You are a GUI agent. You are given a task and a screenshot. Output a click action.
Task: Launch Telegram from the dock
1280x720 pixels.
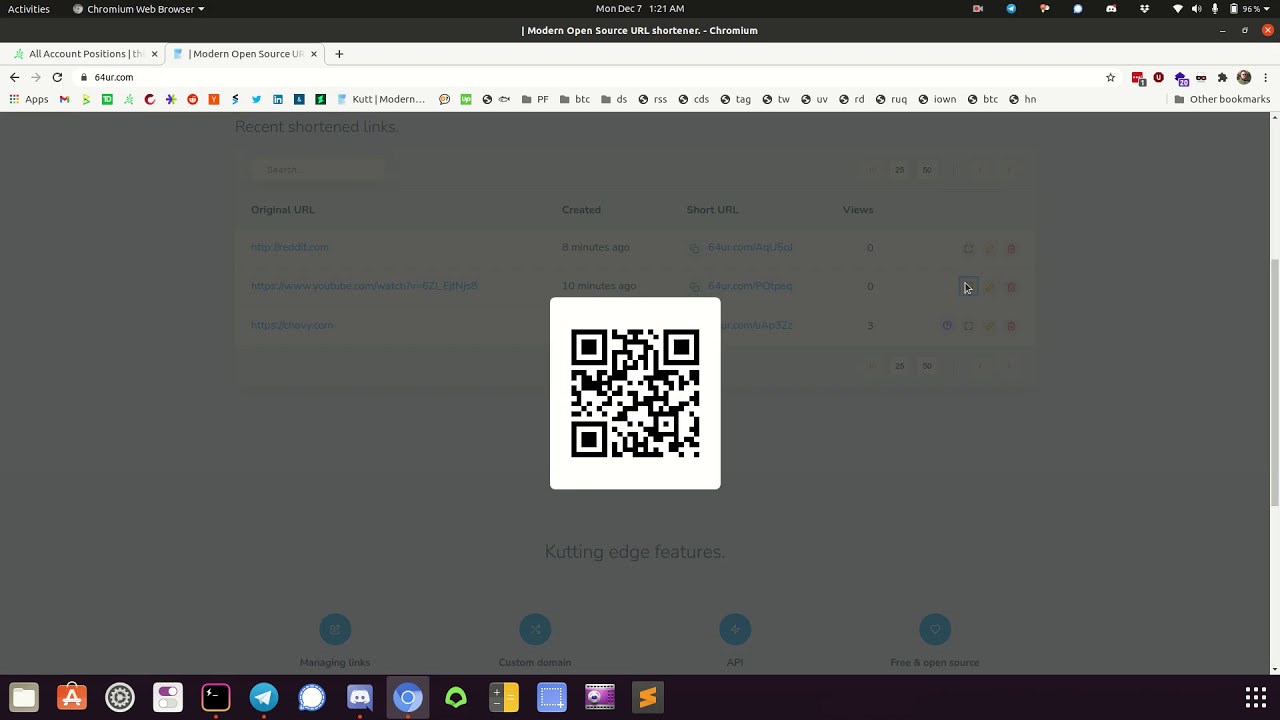pos(264,697)
